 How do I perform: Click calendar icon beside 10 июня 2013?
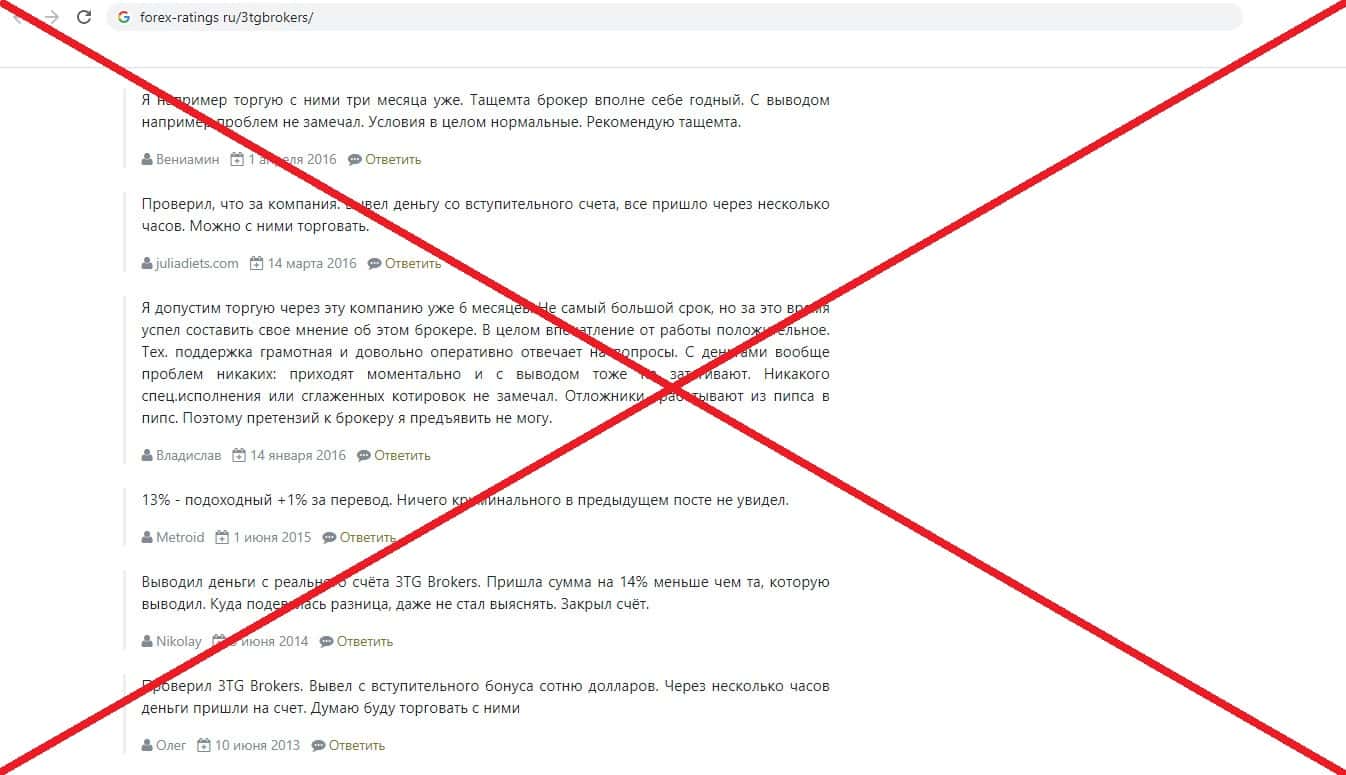pyautogui.click(x=204, y=745)
